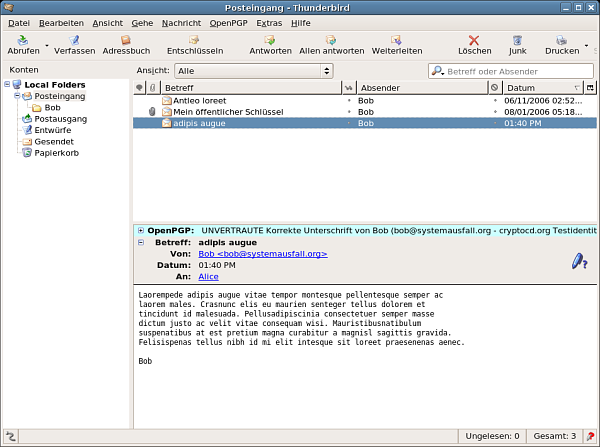
Task: Click the Entschlüsseln decrypt button
Action: pyautogui.click(x=195, y=45)
